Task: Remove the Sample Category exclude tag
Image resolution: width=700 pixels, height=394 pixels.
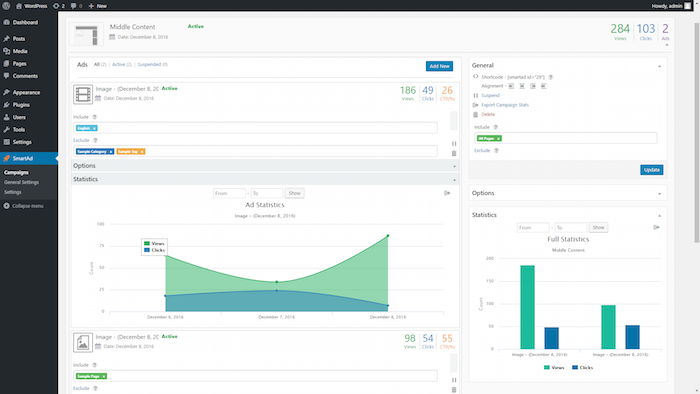Action: tap(111, 152)
